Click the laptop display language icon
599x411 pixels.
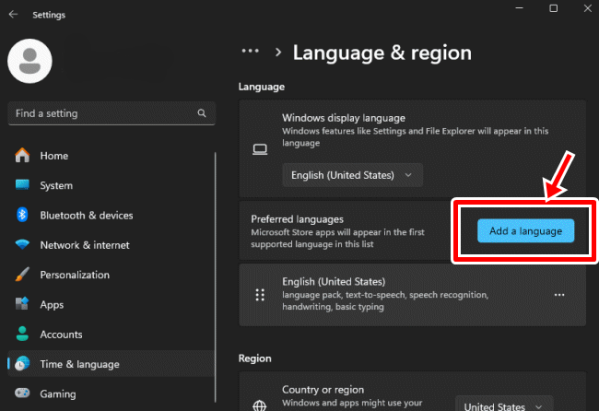260,149
